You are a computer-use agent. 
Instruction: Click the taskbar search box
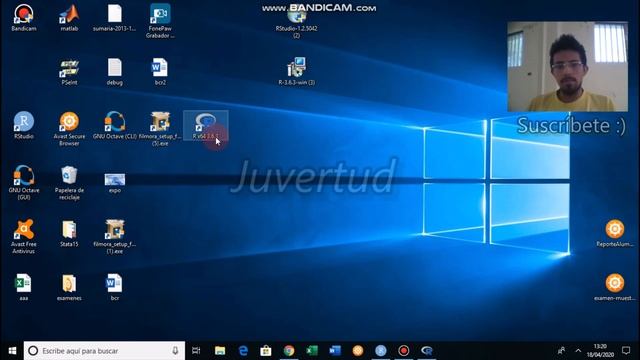[x=104, y=351]
